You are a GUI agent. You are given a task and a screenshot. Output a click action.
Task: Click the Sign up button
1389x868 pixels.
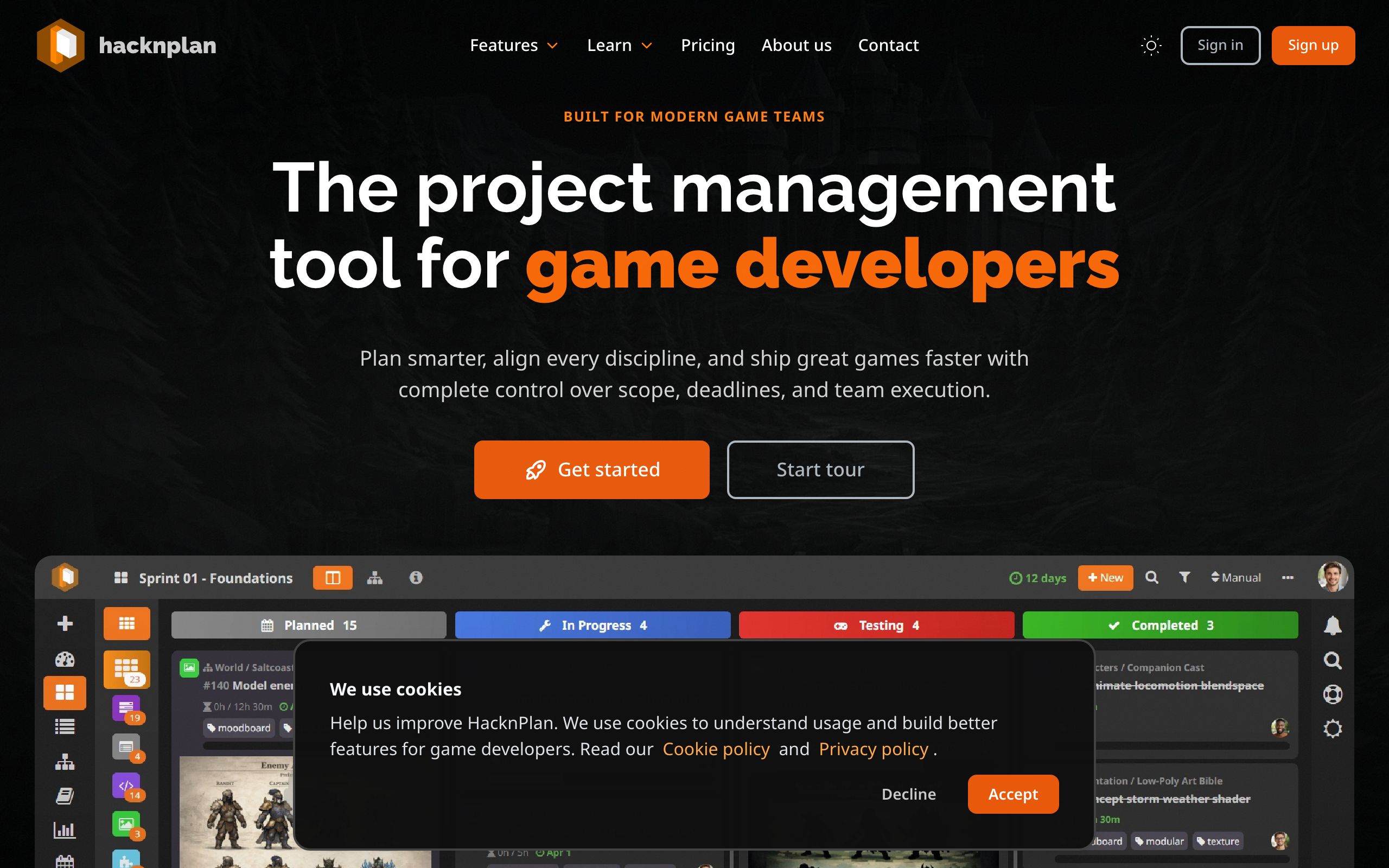1312,46
